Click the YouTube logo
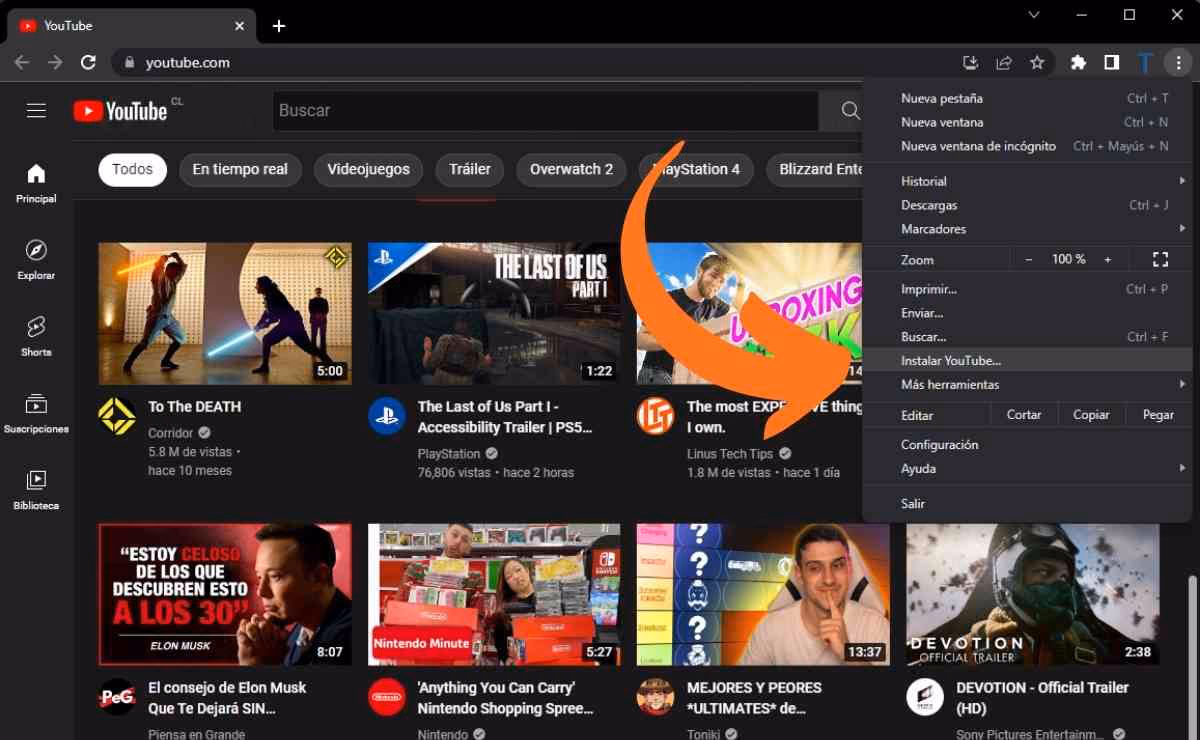 click(x=120, y=111)
